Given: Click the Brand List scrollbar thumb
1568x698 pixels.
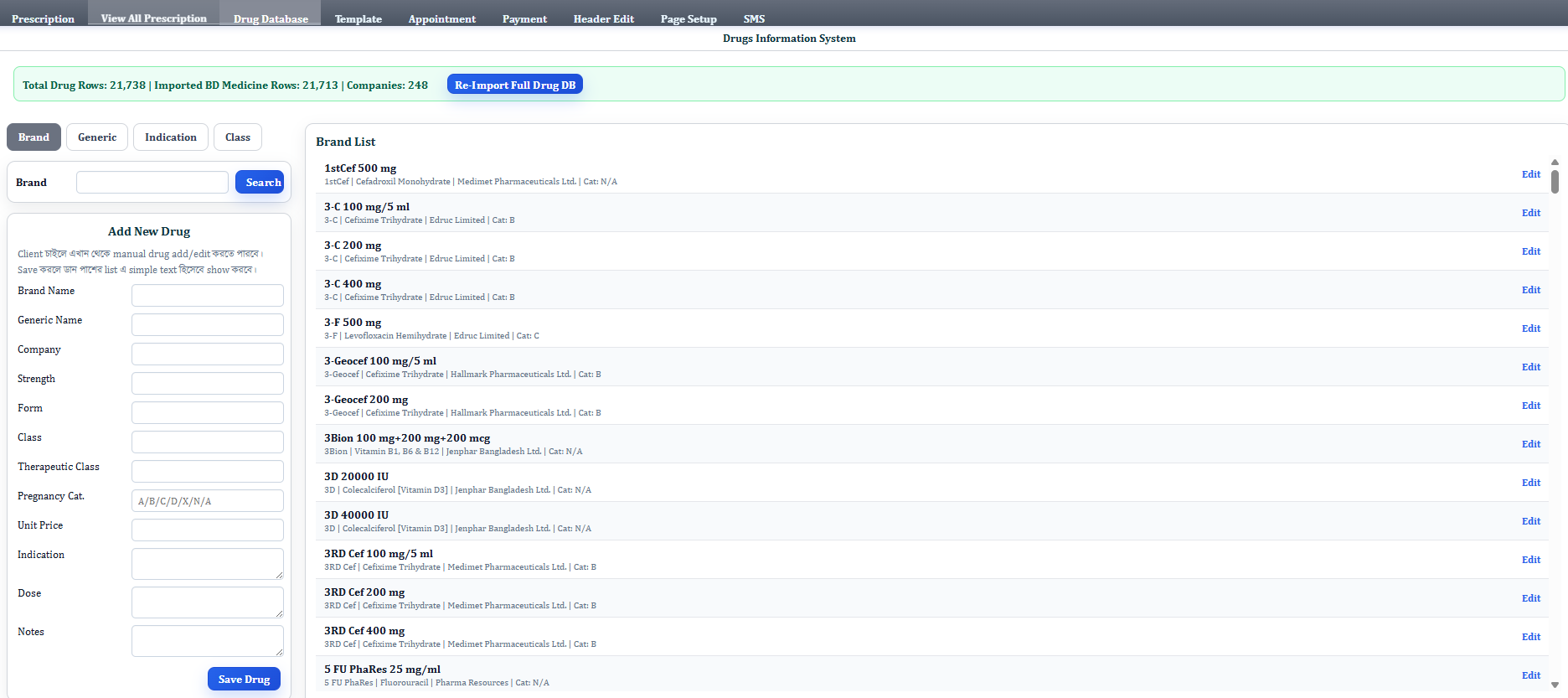Looking at the screenshot, I should [x=1555, y=181].
